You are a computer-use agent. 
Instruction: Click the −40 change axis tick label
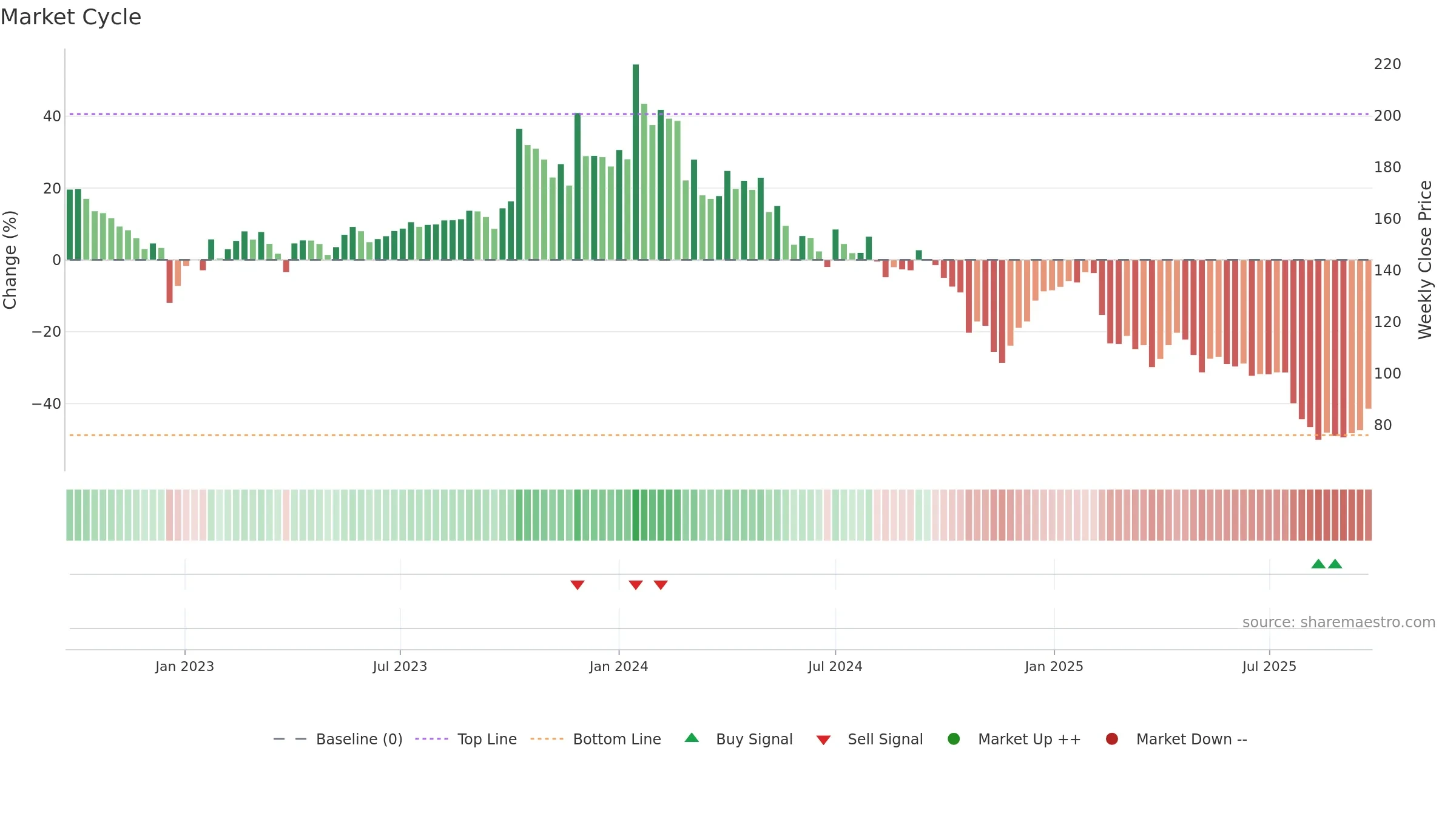47,404
